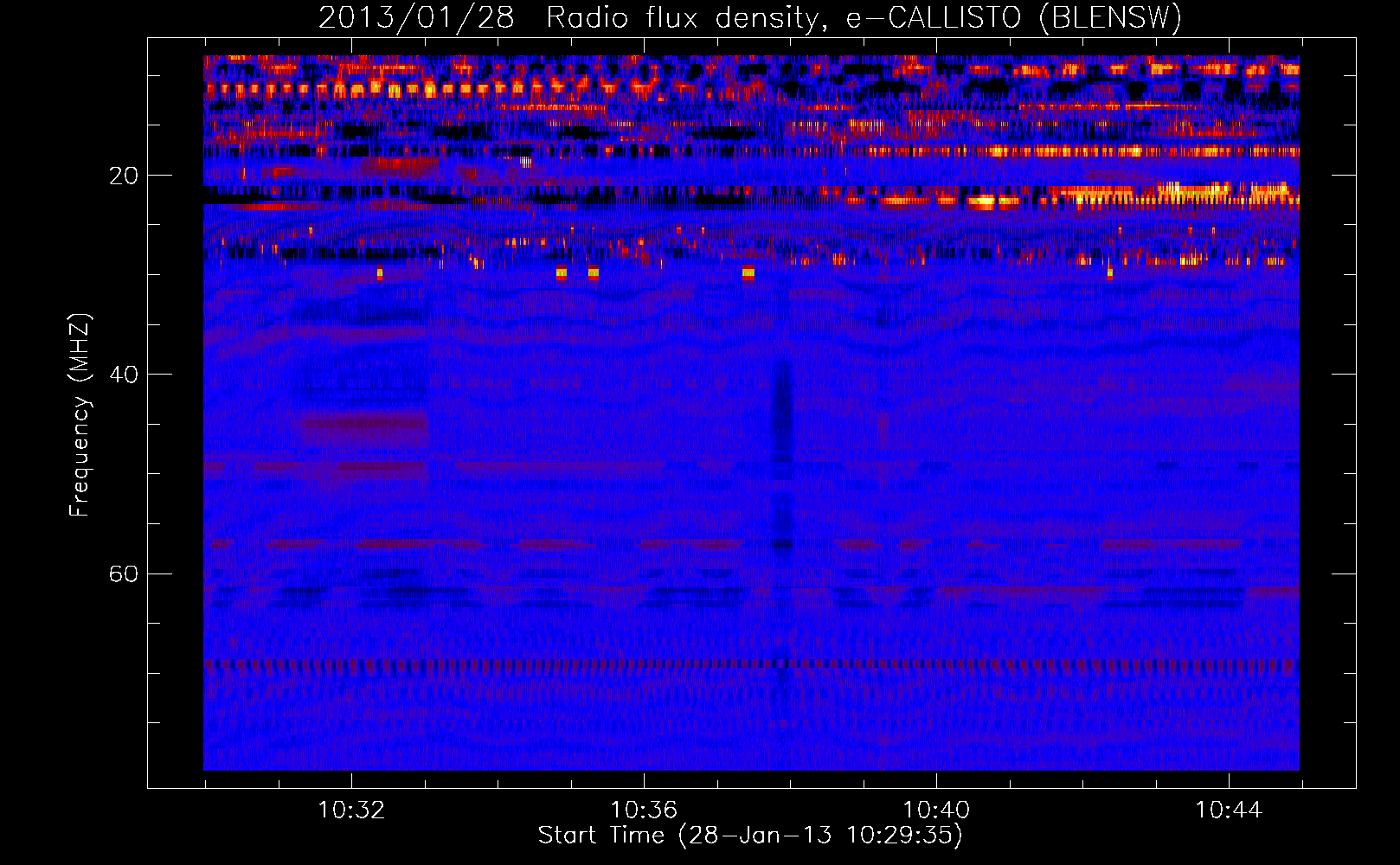Click the Frequency (MHZ) axis label
This screenshot has height=865, width=1400.
click(79, 415)
